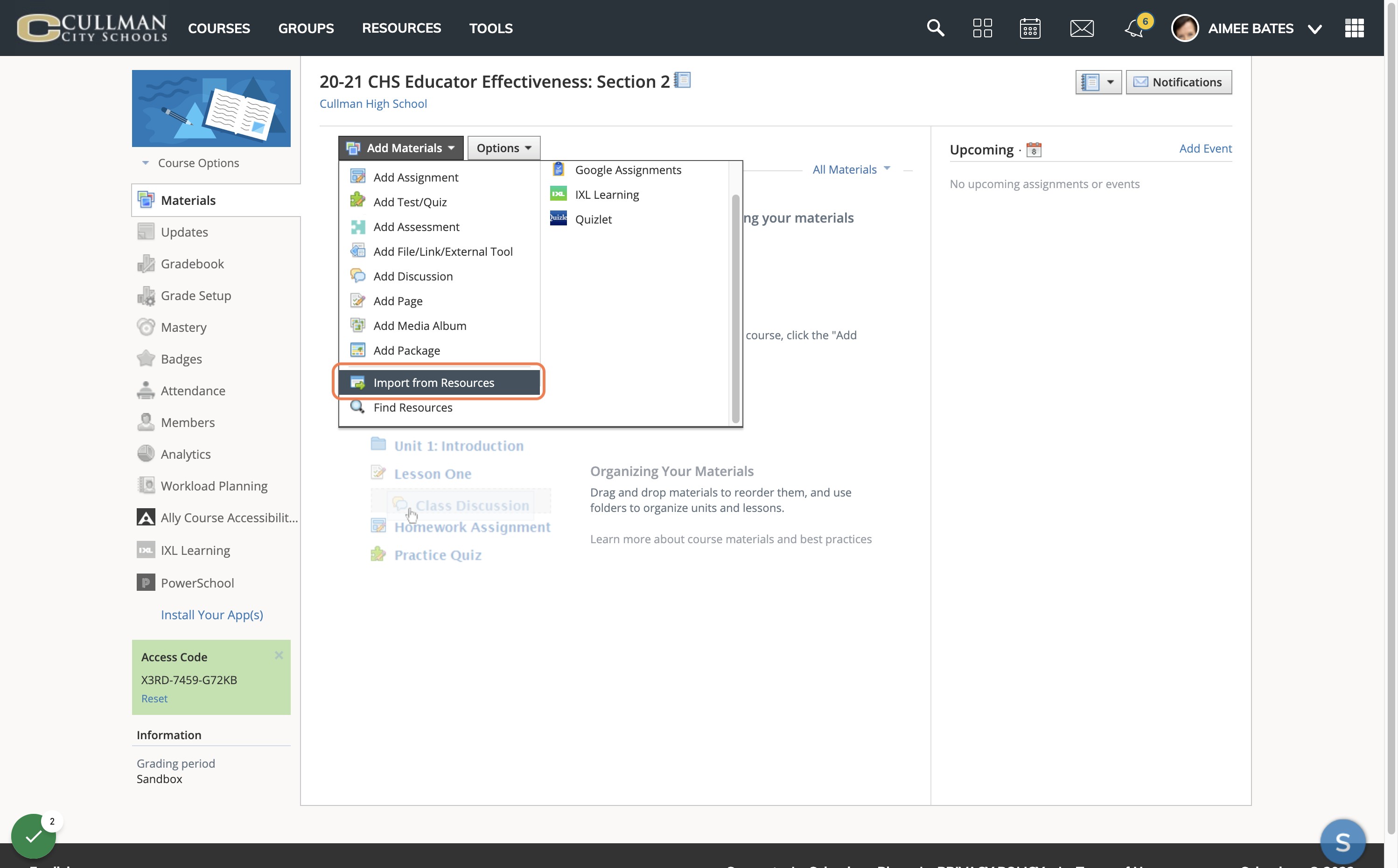Select Quizlet from the menu
This screenshot has height=868, width=1398.
[x=594, y=219]
